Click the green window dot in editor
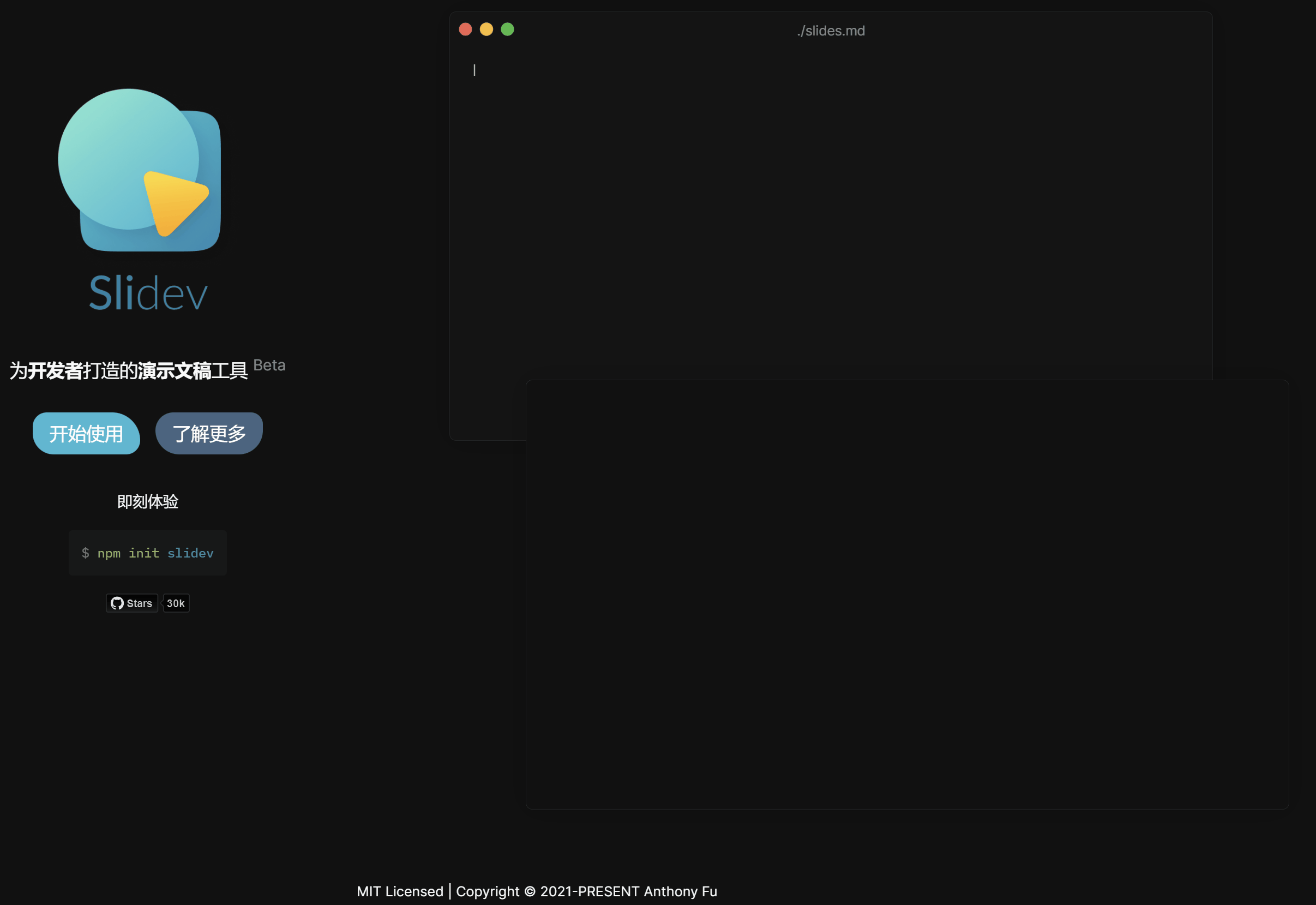This screenshot has height=905, width=1316. pos(507,29)
